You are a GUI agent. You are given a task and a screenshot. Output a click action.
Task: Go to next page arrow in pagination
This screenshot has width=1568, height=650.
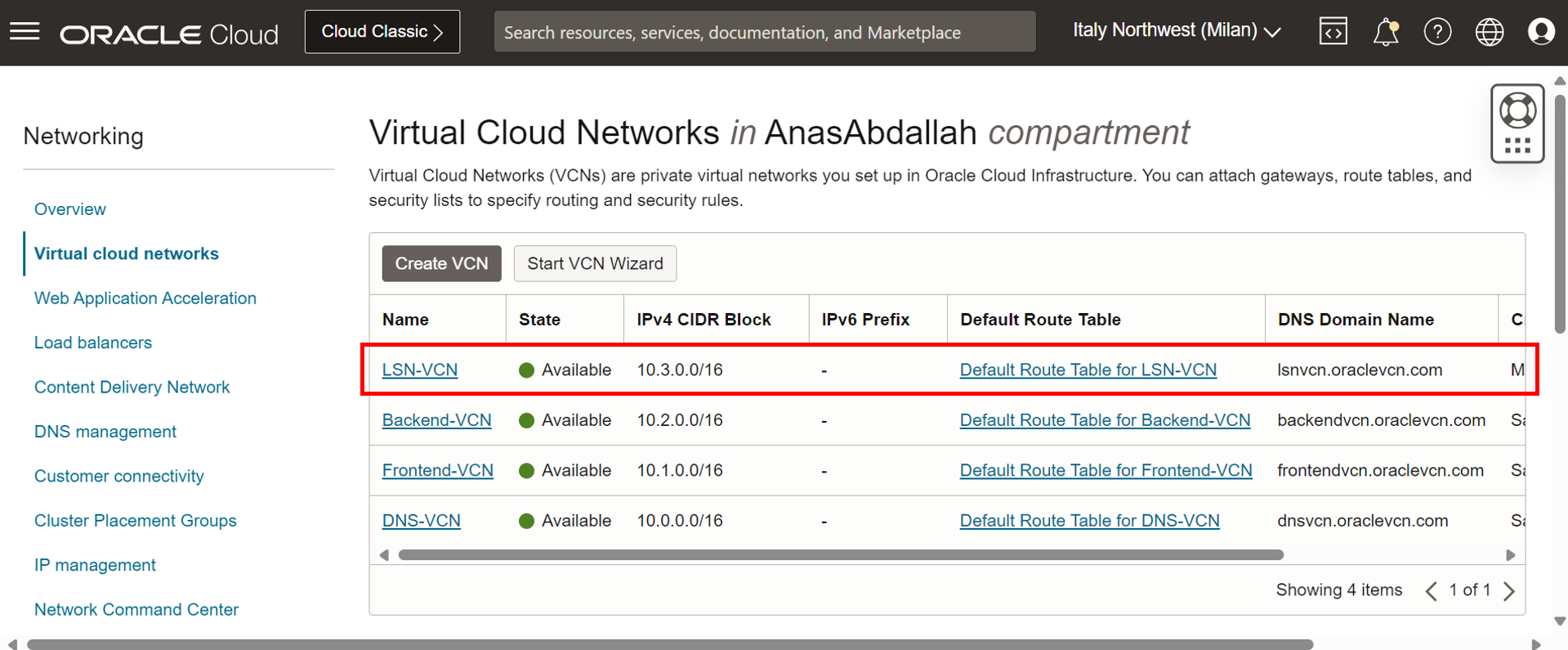coord(1509,590)
